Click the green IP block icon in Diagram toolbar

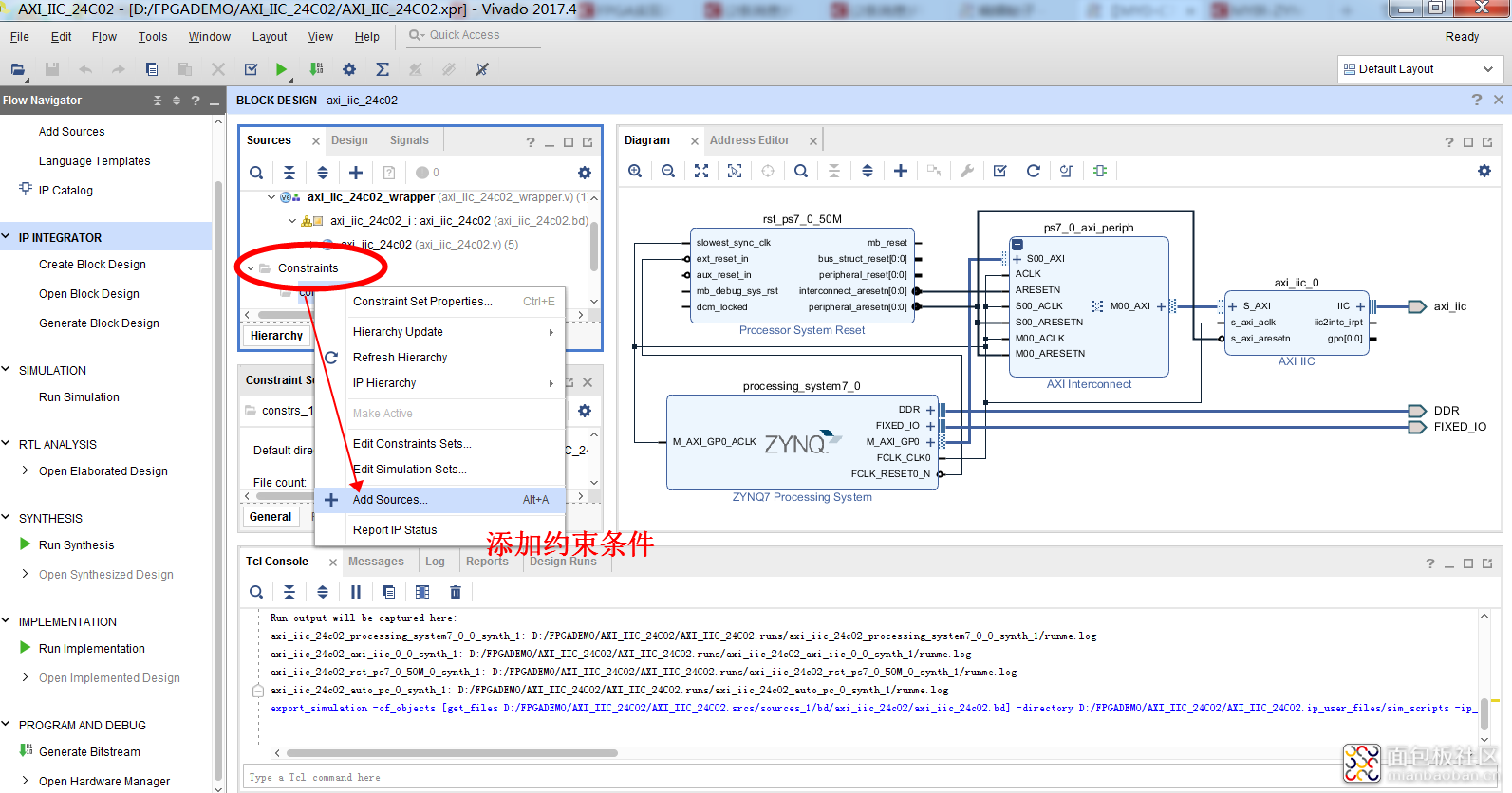pos(1100,171)
